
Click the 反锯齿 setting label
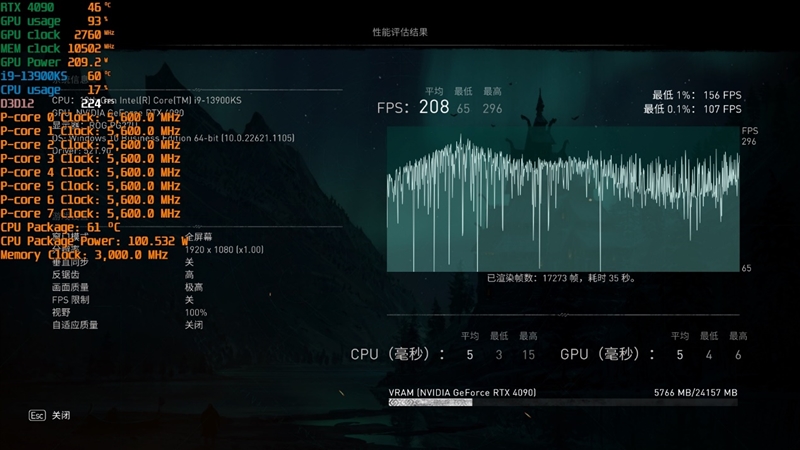tap(66, 274)
